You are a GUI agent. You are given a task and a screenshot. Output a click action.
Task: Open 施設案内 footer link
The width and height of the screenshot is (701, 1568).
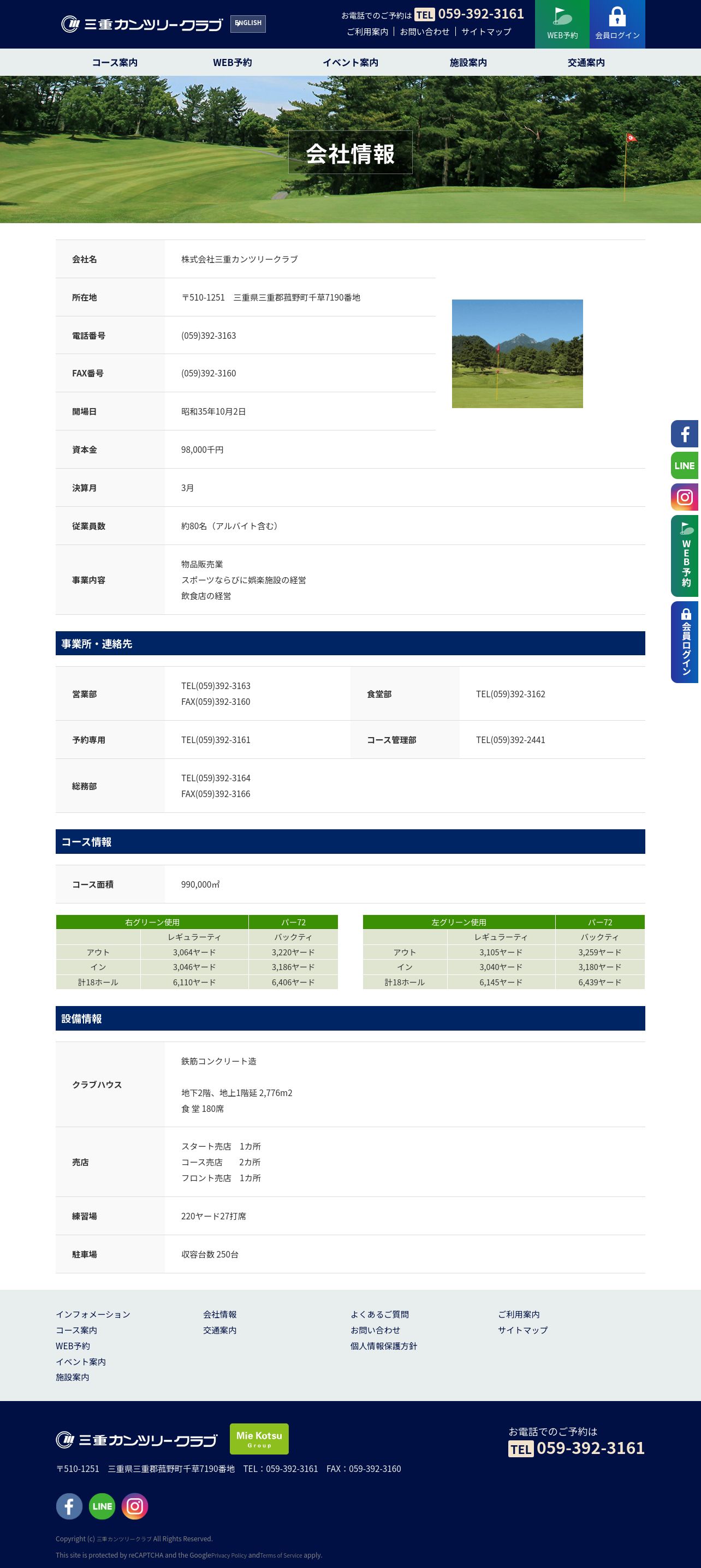[x=72, y=1377]
